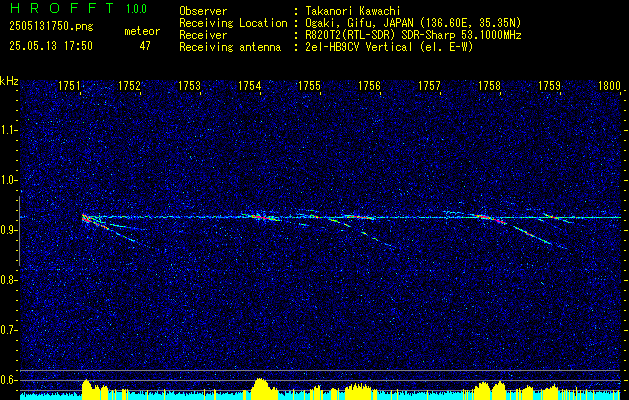Click the 0.9 kHz frequency label
The height and width of the screenshot is (400, 629).
[x=8, y=230]
